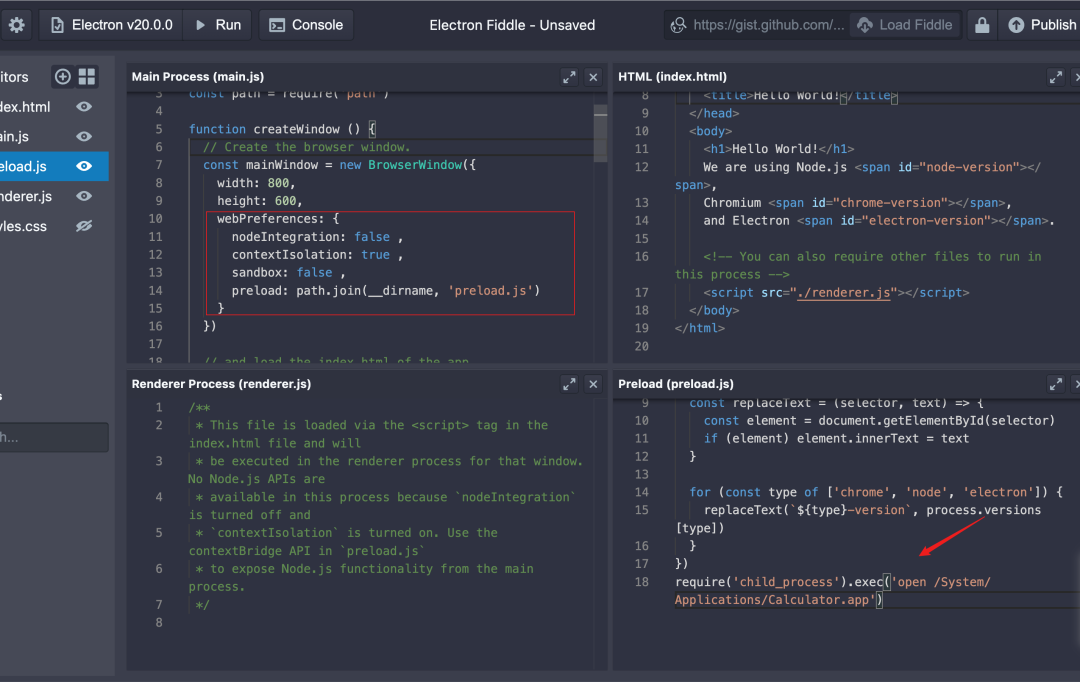Click the Main Process (main.js) panel title
The width and height of the screenshot is (1080, 682).
pos(198,76)
